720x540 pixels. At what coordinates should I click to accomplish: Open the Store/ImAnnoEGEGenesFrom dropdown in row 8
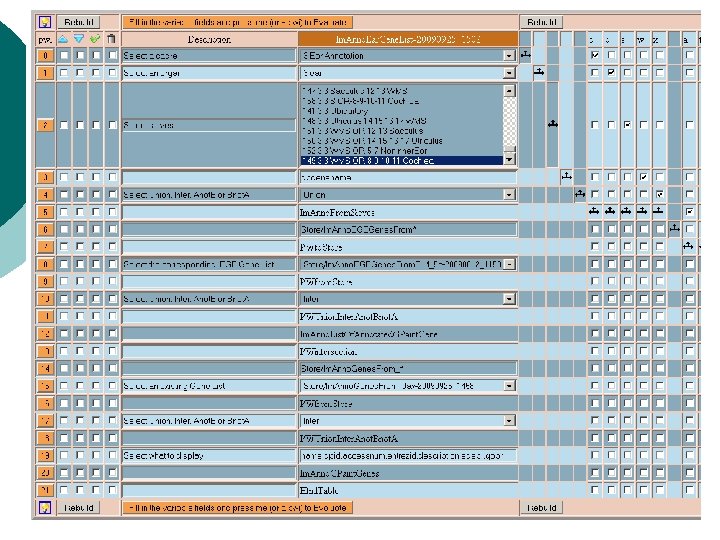pyautogui.click(x=509, y=264)
